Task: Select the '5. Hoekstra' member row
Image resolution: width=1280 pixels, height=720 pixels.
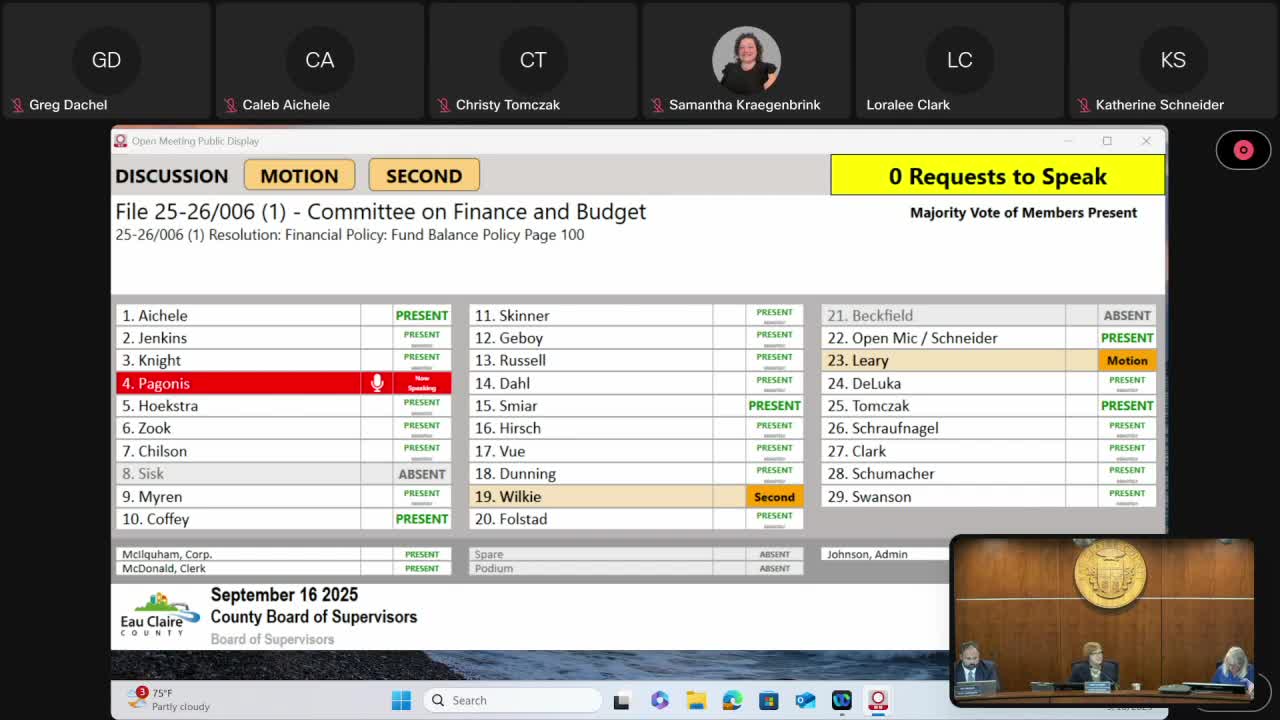Action: 284,406
